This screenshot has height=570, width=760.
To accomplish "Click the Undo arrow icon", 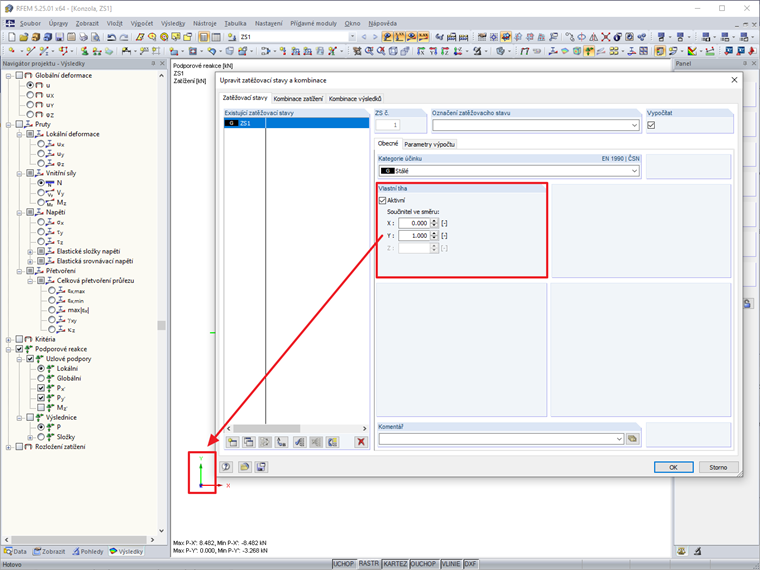I will click(x=111, y=37).
